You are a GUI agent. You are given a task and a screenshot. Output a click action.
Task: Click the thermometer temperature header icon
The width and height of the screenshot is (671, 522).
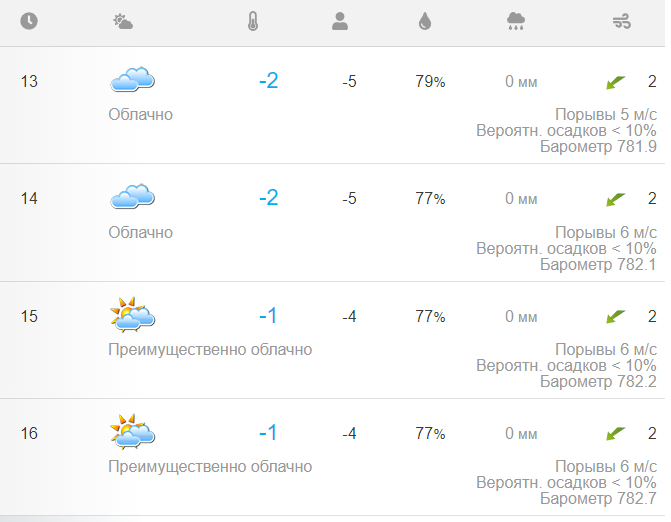click(253, 21)
